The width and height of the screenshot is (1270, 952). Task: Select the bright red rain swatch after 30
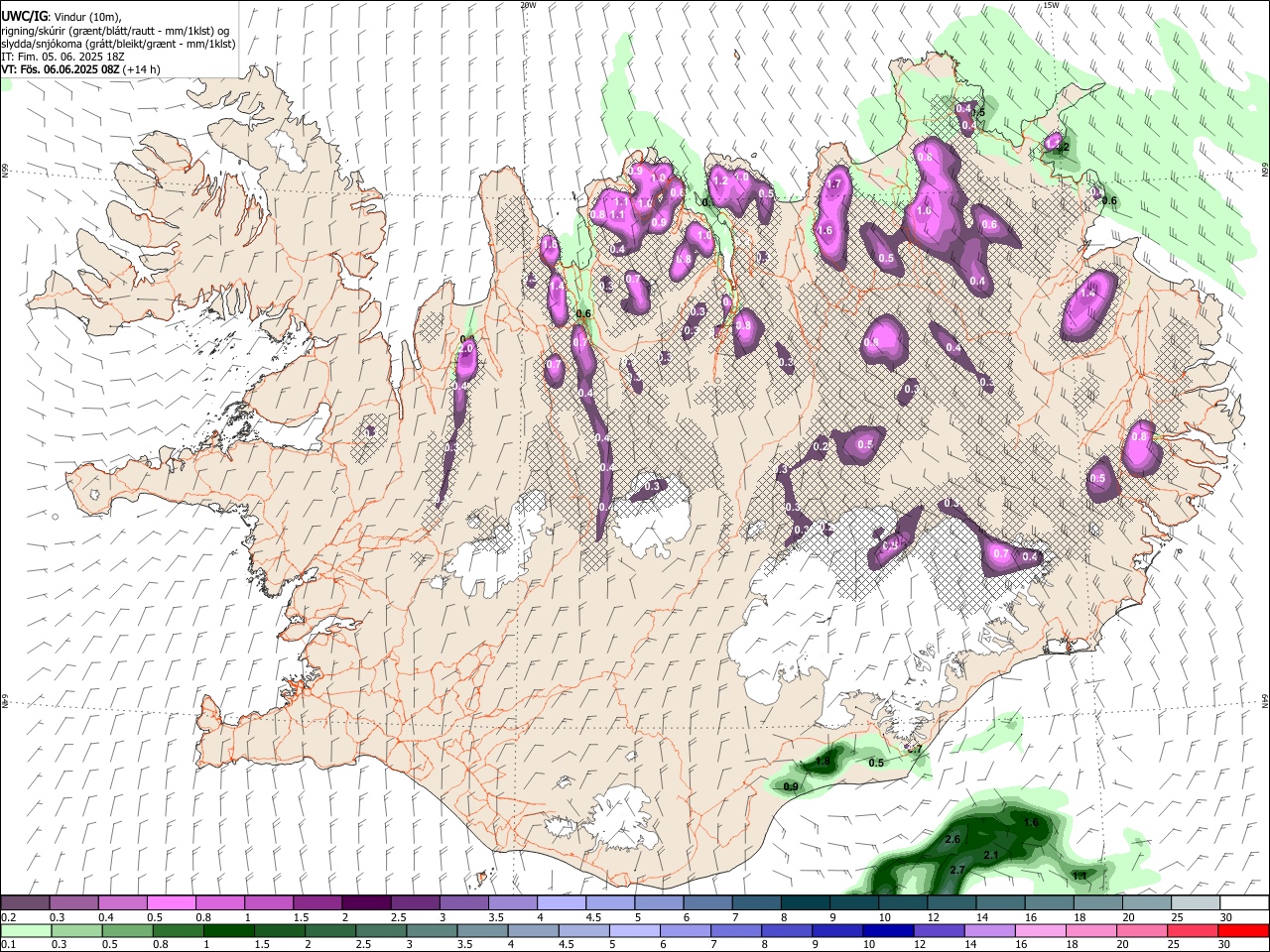(1243, 931)
